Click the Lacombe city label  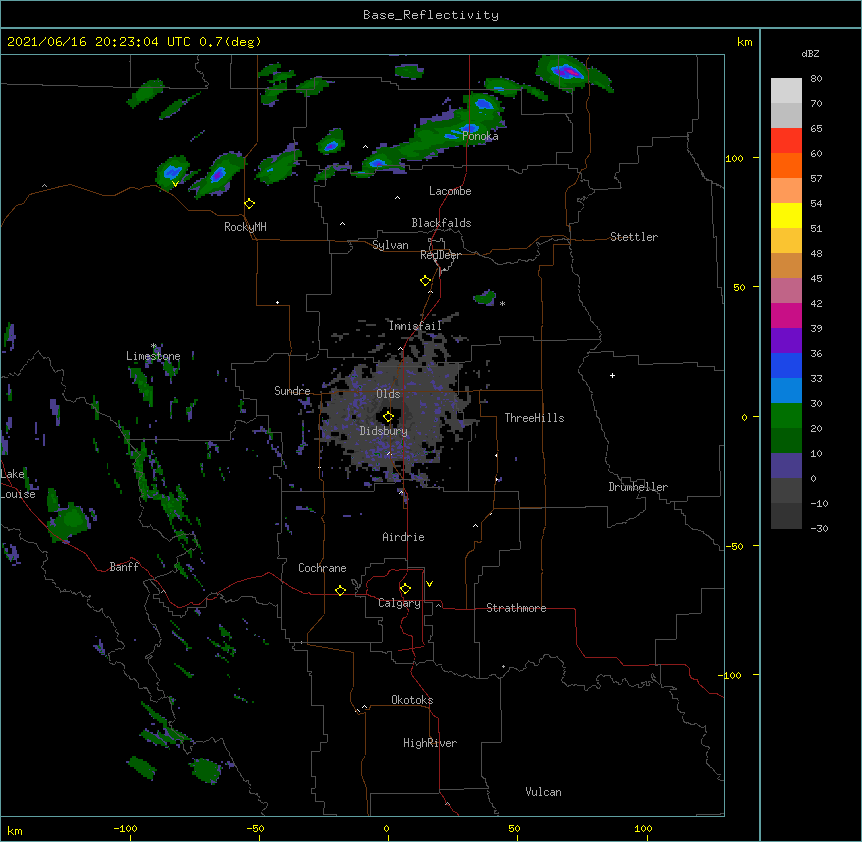(450, 191)
